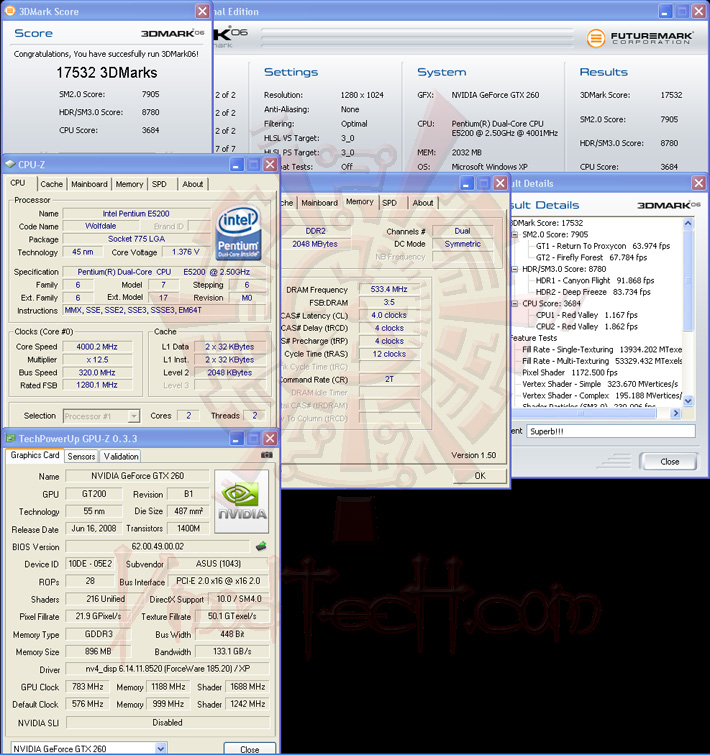
Task: Select the GT1 - Return To Proxycon row
Action: pos(603,246)
